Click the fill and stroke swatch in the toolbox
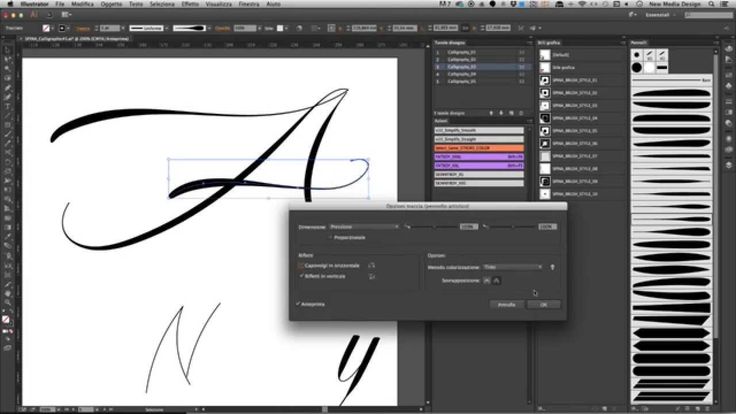 coord(6,319)
